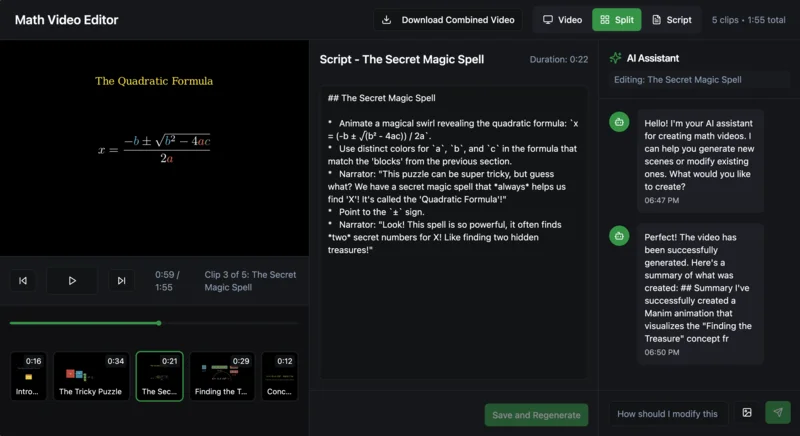800x436 pixels.
Task: Select the Conclusion clip thumbnail
Action: (x=280, y=377)
